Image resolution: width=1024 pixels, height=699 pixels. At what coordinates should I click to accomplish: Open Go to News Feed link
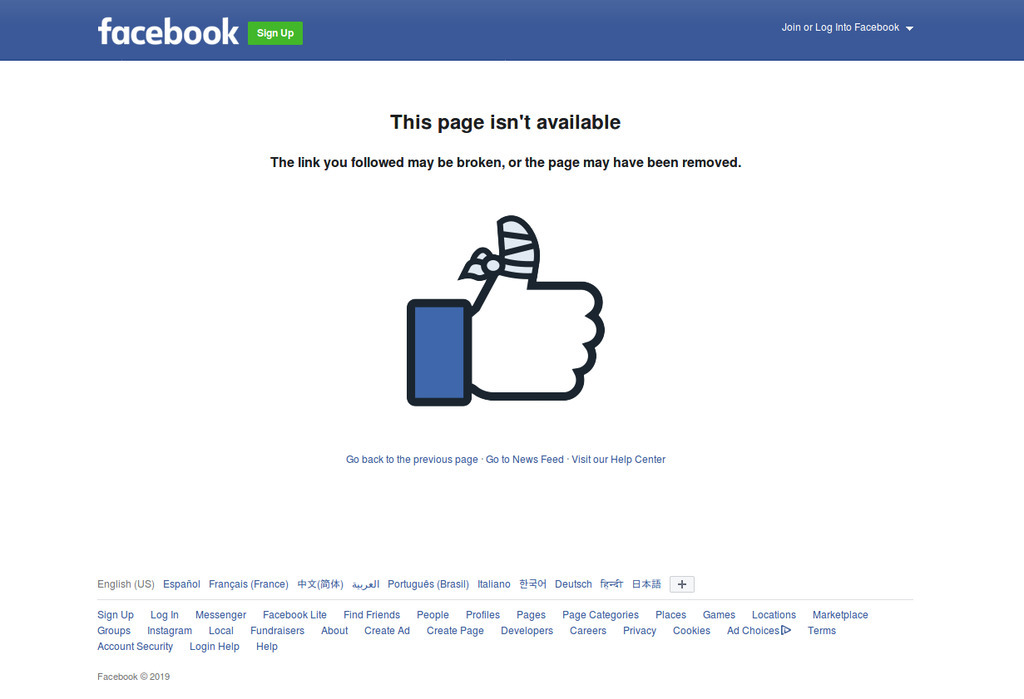point(524,459)
